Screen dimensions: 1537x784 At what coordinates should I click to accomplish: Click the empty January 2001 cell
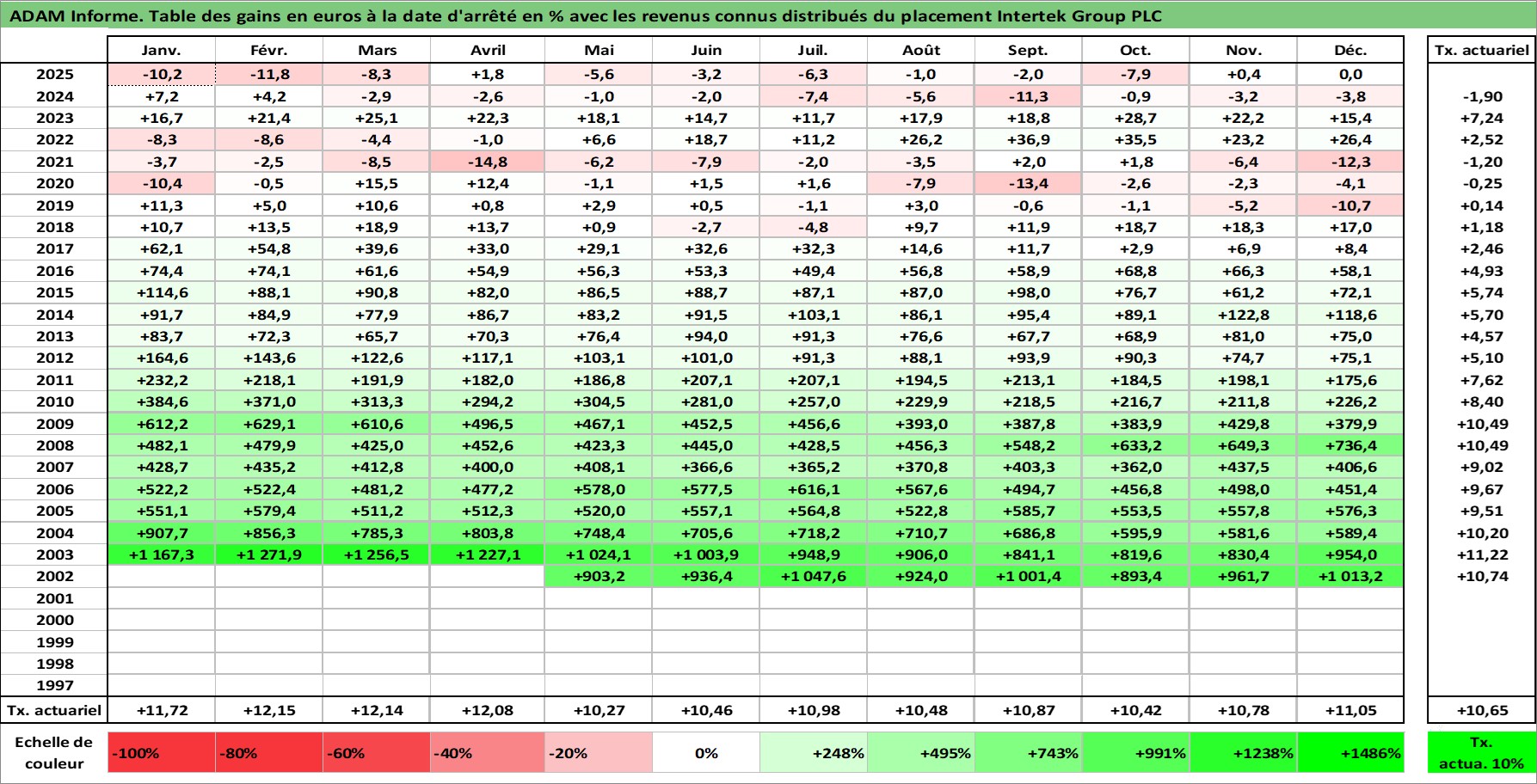(161, 598)
